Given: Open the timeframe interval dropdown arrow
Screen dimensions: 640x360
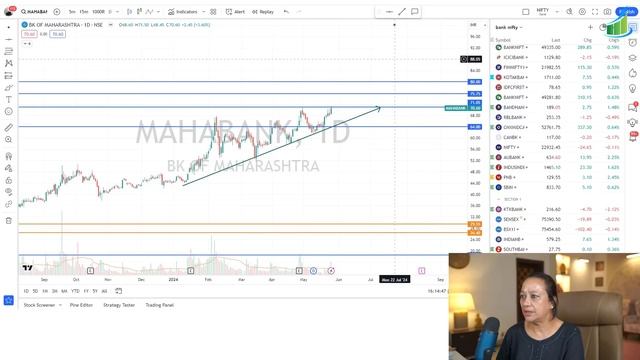Looking at the screenshot, I should [118, 12].
